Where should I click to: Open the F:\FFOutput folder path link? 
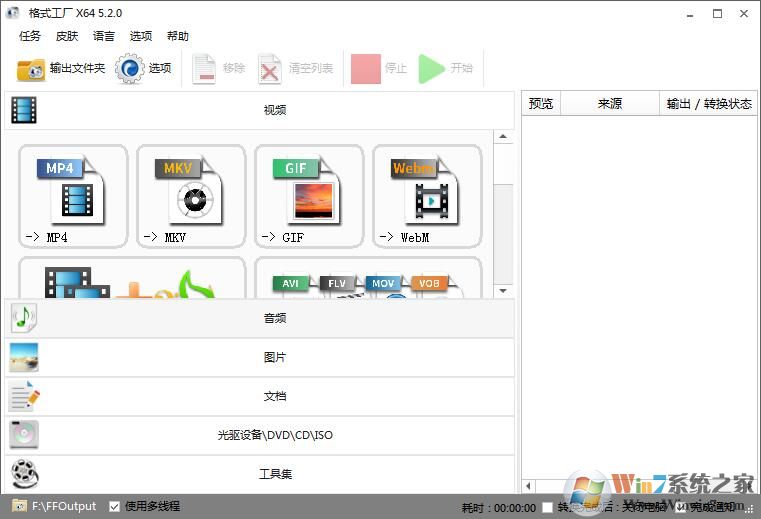point(64,506)
